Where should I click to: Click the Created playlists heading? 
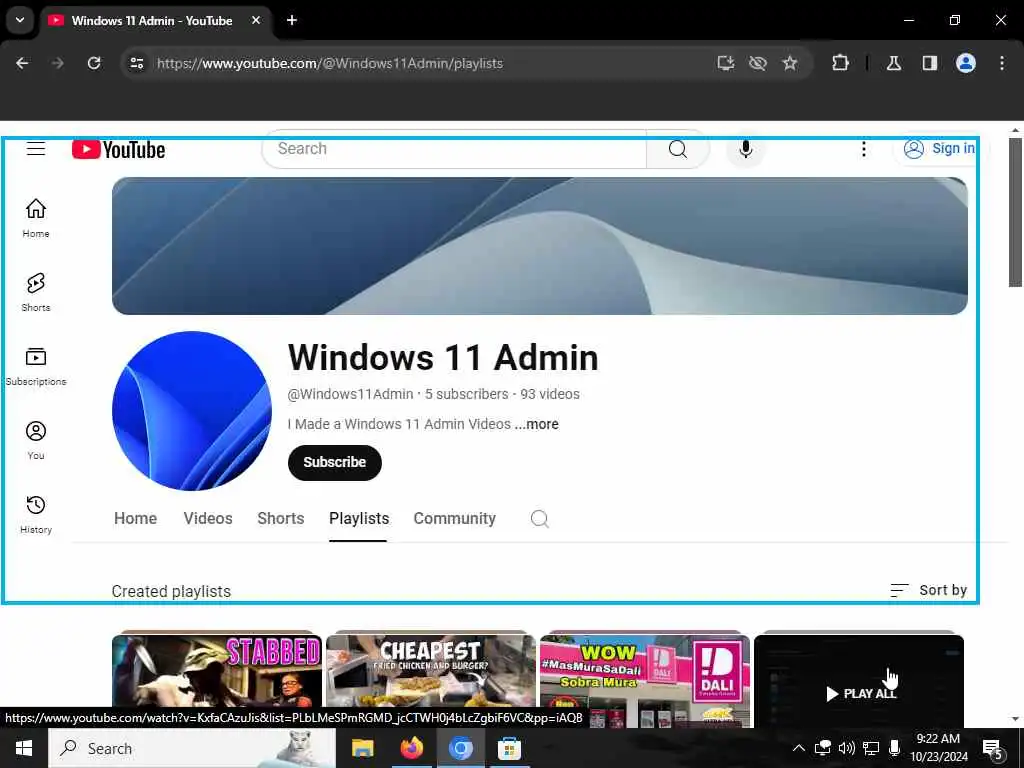click(x=171, y=591)
